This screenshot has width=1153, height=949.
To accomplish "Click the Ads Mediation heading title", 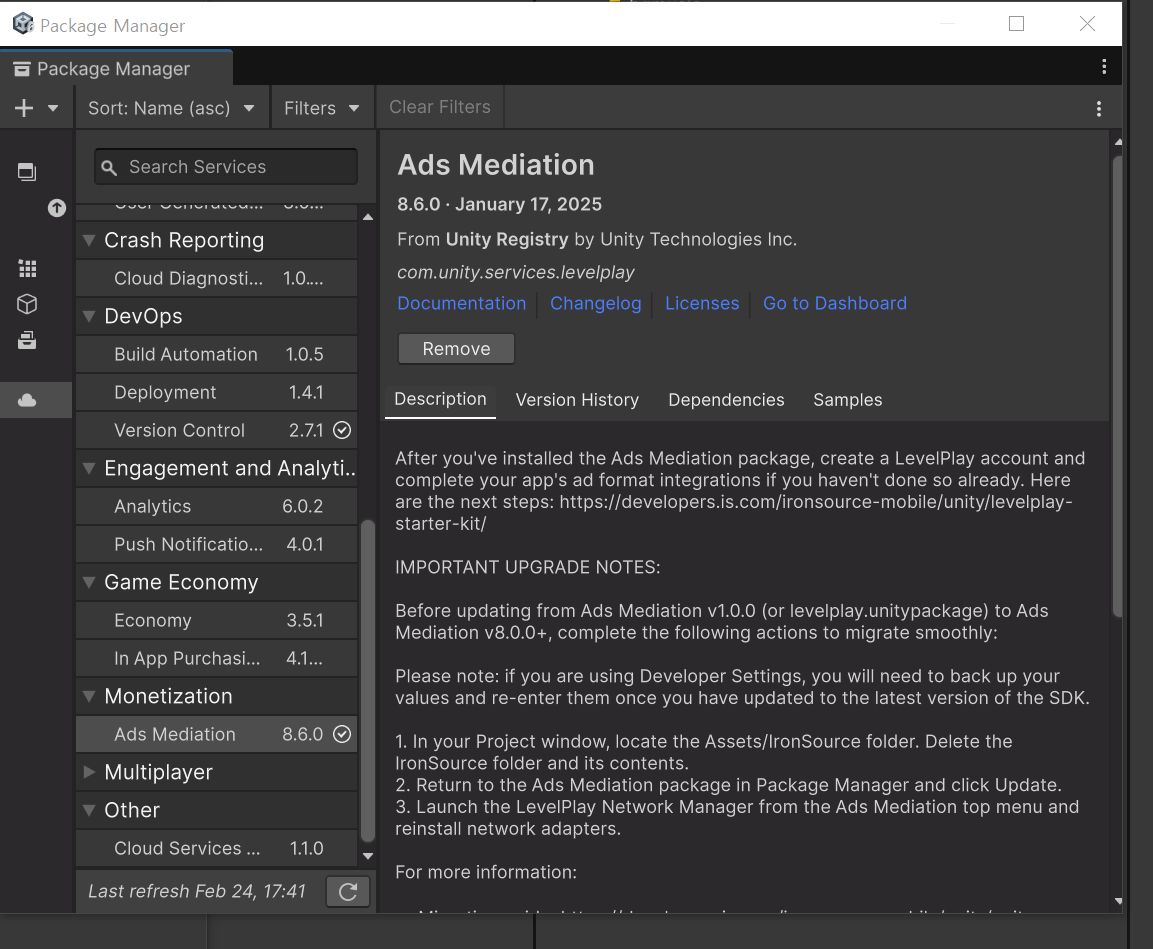I will tap(496, 165).
